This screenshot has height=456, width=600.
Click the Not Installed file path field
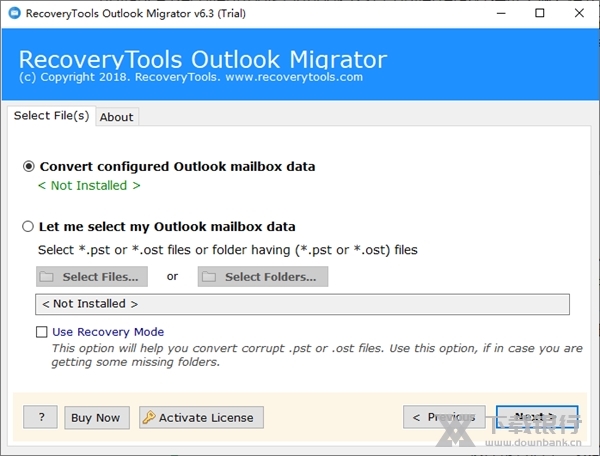tap(301, 304)
